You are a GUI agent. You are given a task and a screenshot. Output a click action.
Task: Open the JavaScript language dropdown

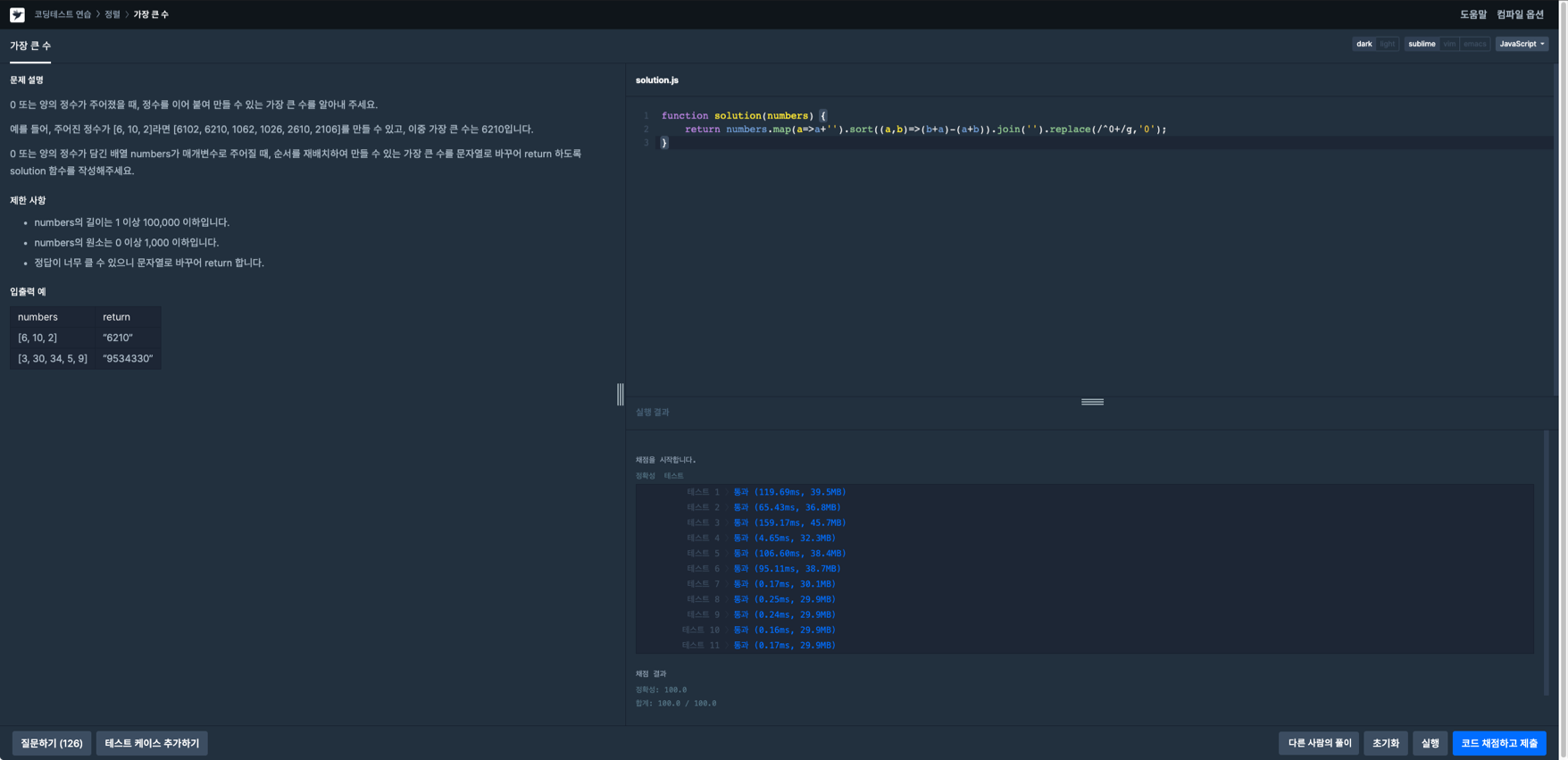(x=1522, y=44)
